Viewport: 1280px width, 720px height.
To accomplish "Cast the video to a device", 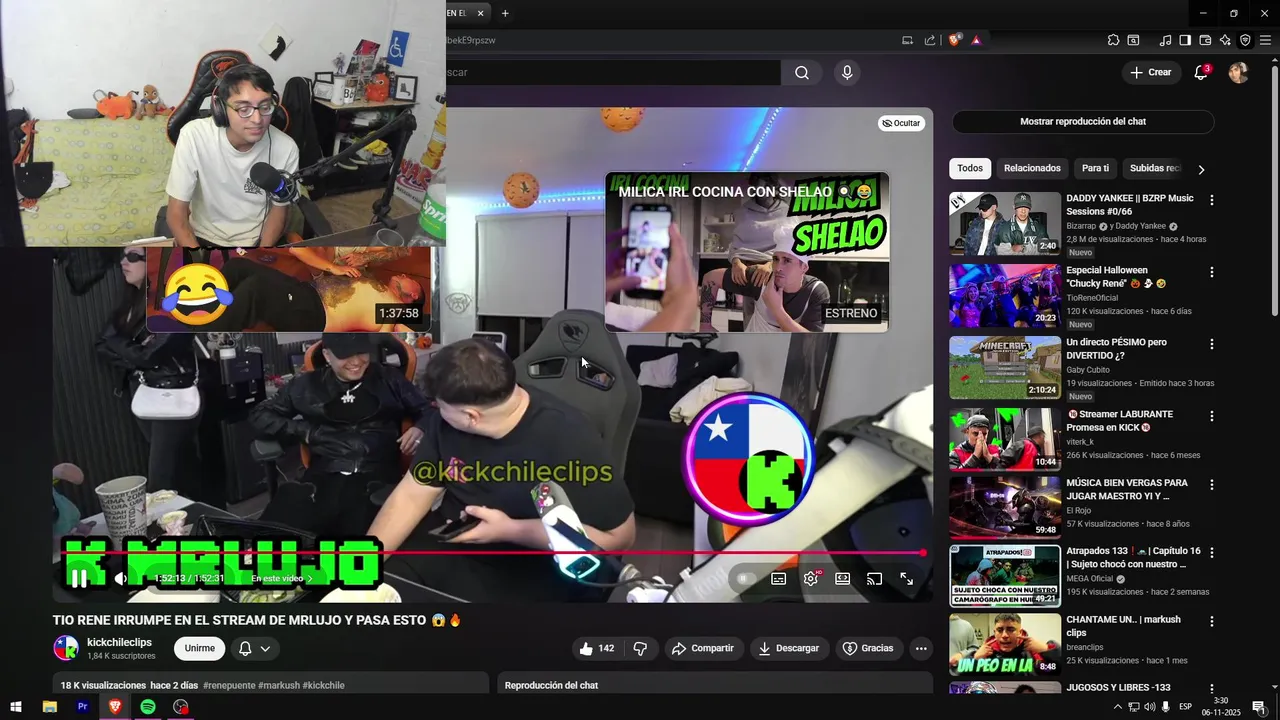I will (x=875, y=578).
